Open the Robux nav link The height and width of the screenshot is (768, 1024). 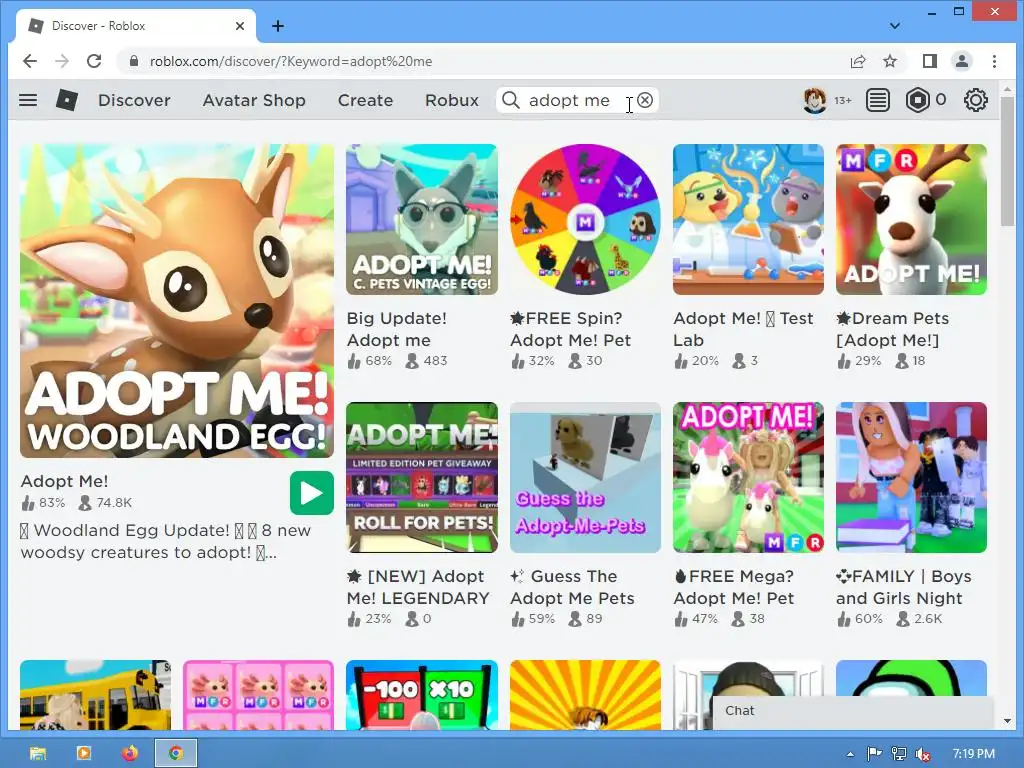pyautogui.click(x=451, y=100)
